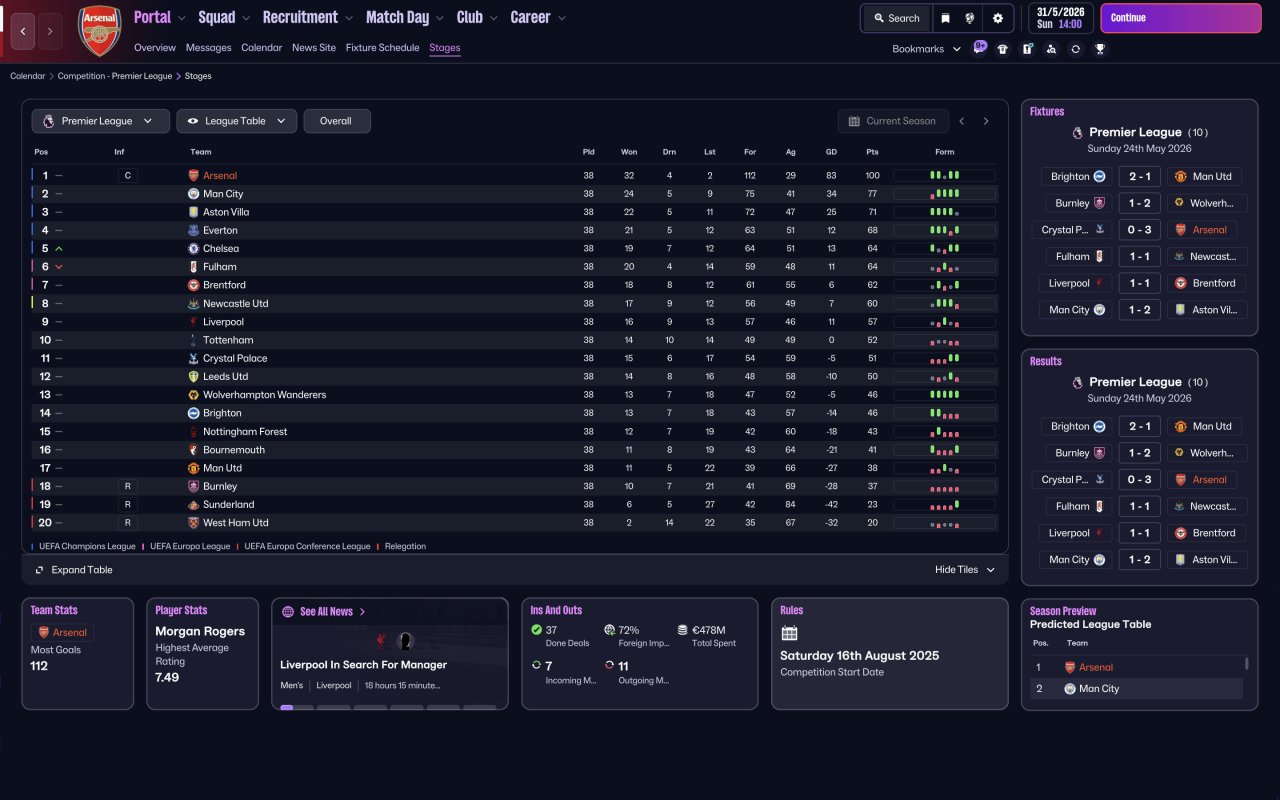Screen dimensions: 1280x800
Task: Click the date and time display 31/5/2026
Action: tap(1061, 18)
